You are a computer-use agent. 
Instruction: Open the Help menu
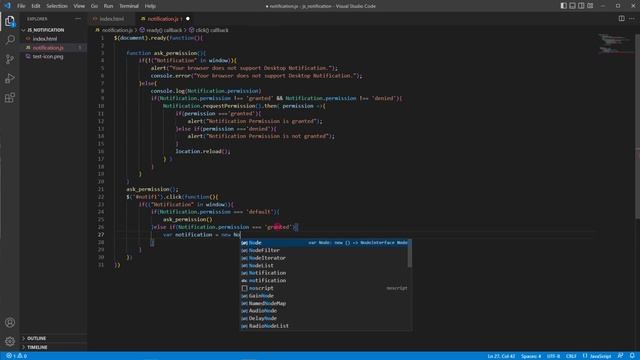150,6
